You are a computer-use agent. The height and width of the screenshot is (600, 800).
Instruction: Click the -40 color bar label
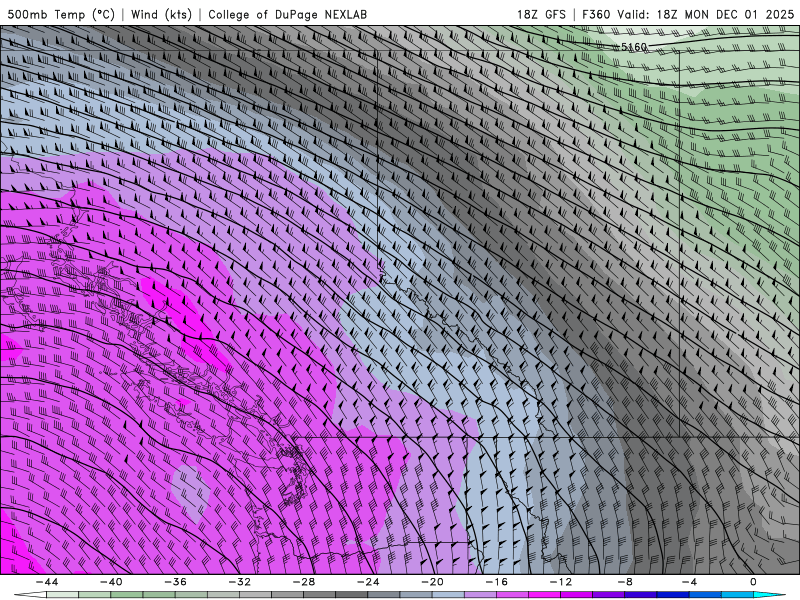pyautogui.click(x=111, y=582)
